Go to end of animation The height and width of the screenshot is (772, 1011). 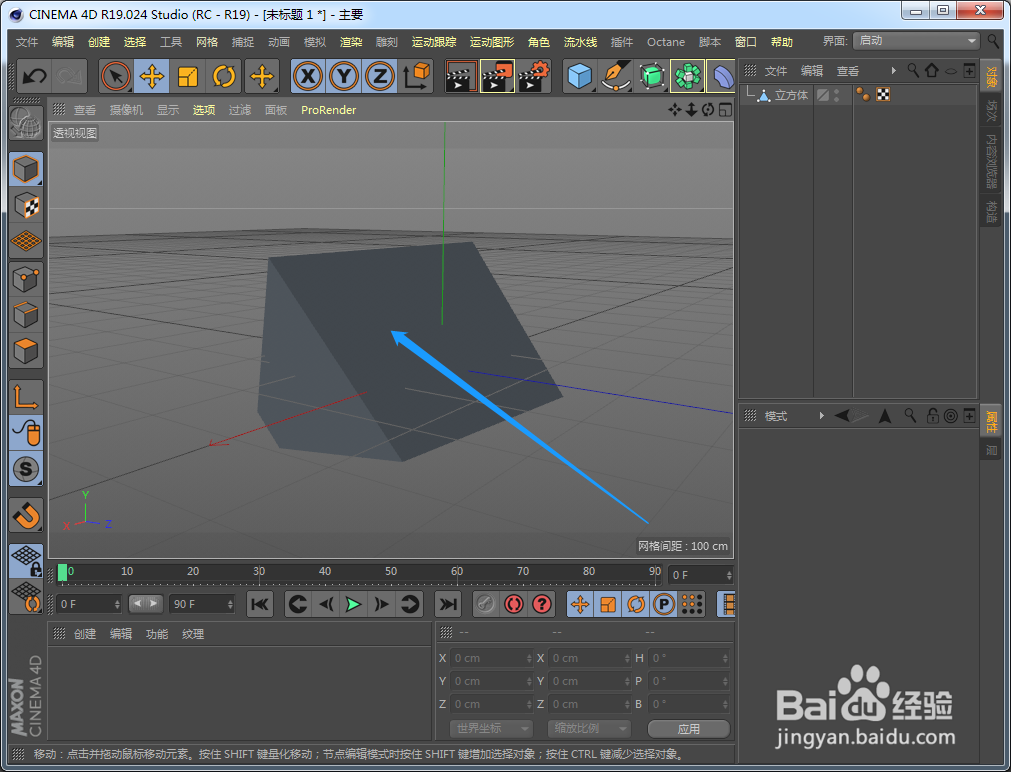click(x=447, y=604)
